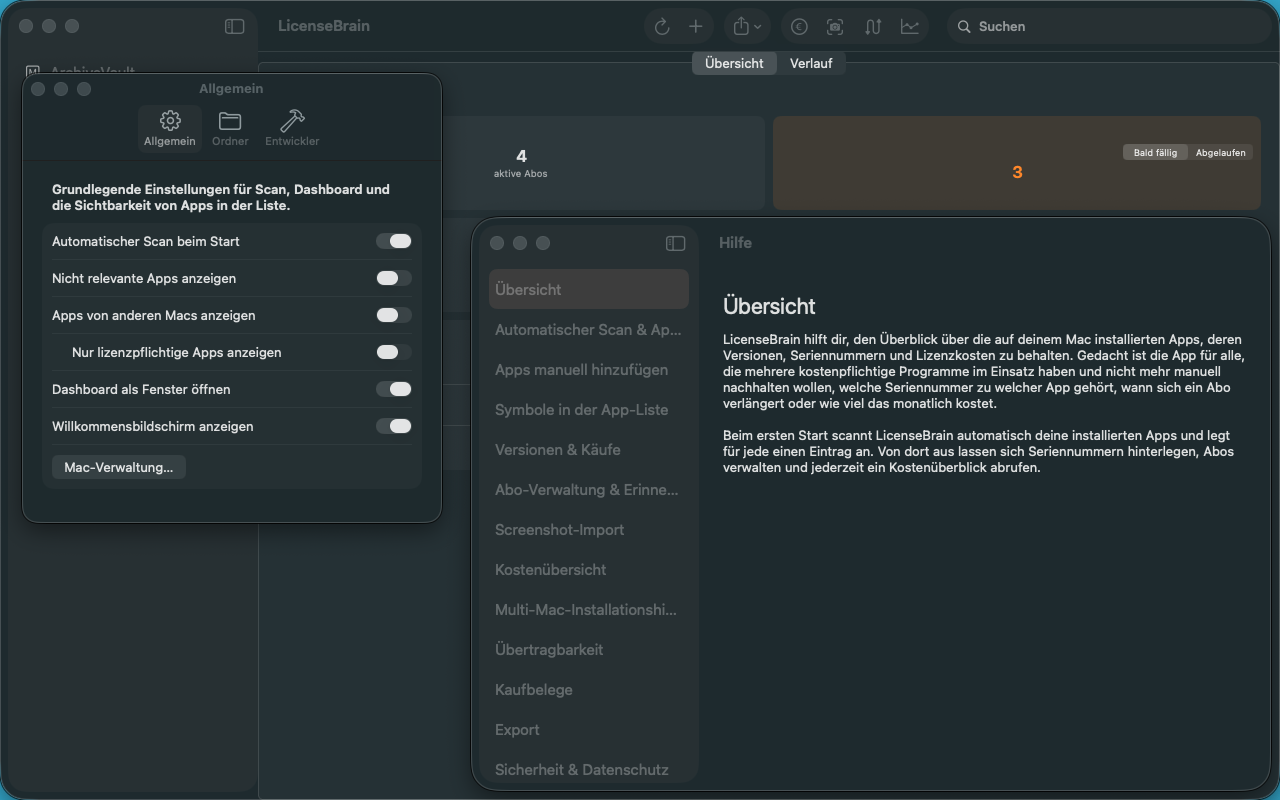This screenshot has width=1280, height=800.
Task: Open the chart statistics icon
Action: (x=910, y=27)
